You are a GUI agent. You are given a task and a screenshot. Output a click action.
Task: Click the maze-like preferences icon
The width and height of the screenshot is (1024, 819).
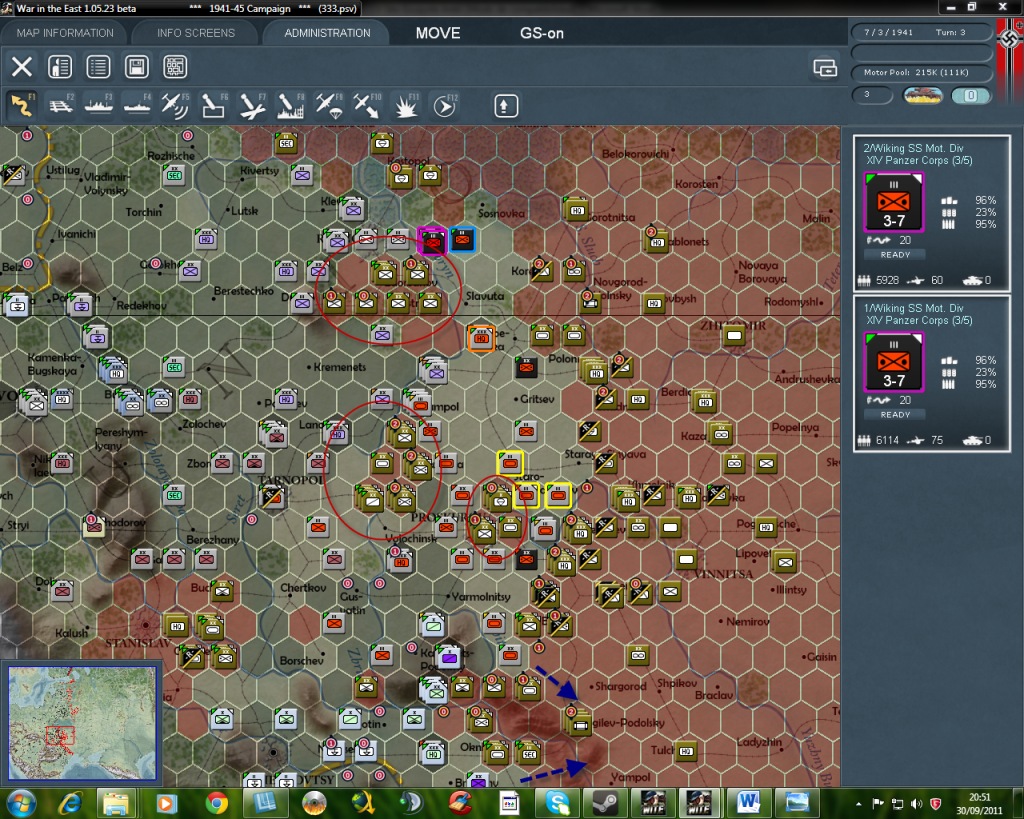(x=175, y=67)
